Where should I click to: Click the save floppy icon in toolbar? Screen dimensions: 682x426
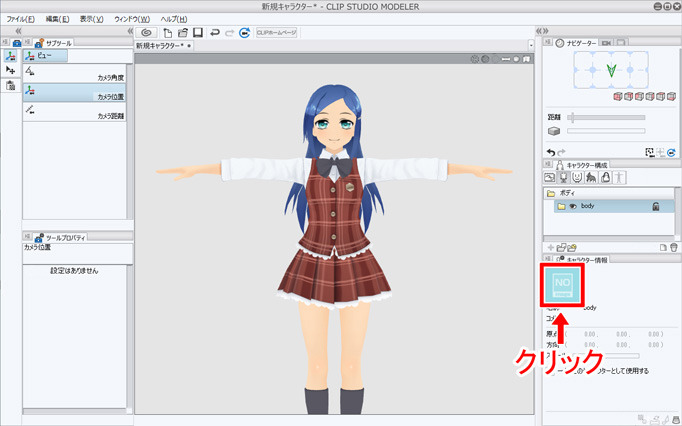click(197, 33)
